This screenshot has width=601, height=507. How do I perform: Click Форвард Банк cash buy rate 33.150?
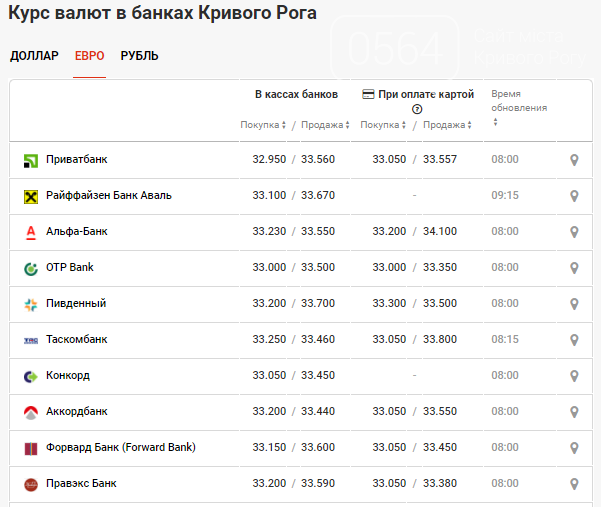coord(269,448)
